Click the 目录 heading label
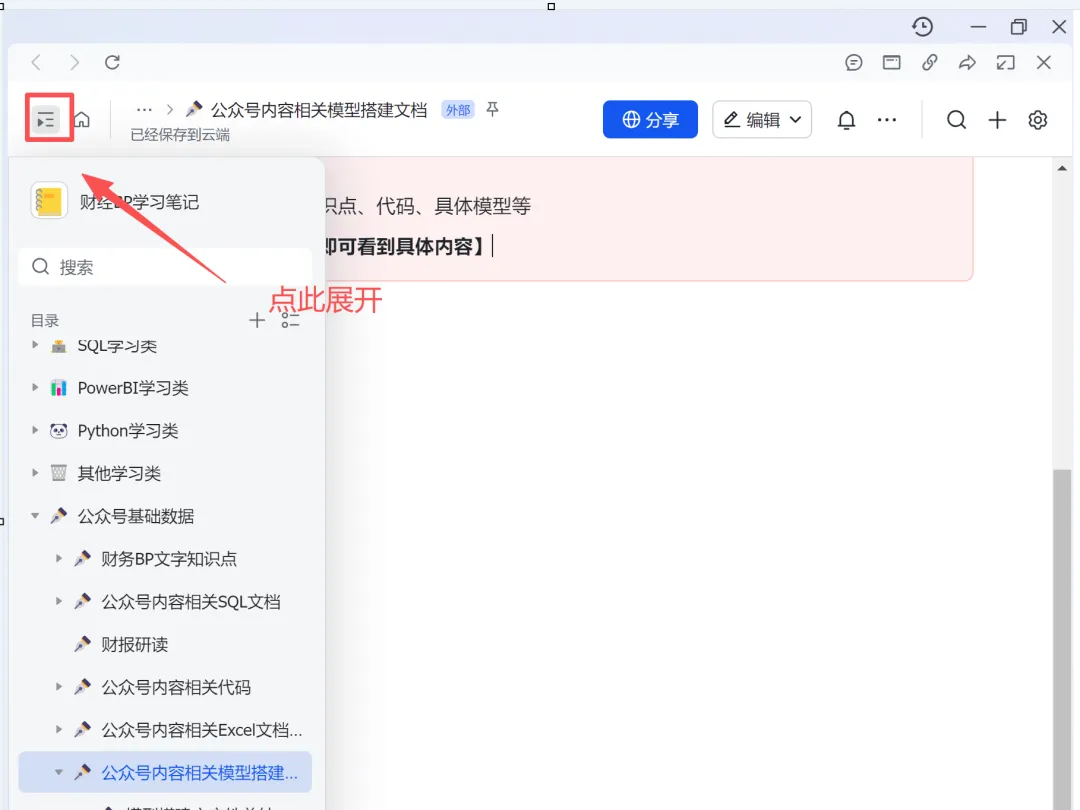This screenshot has width=1080, height=810. tap(45, 320)
